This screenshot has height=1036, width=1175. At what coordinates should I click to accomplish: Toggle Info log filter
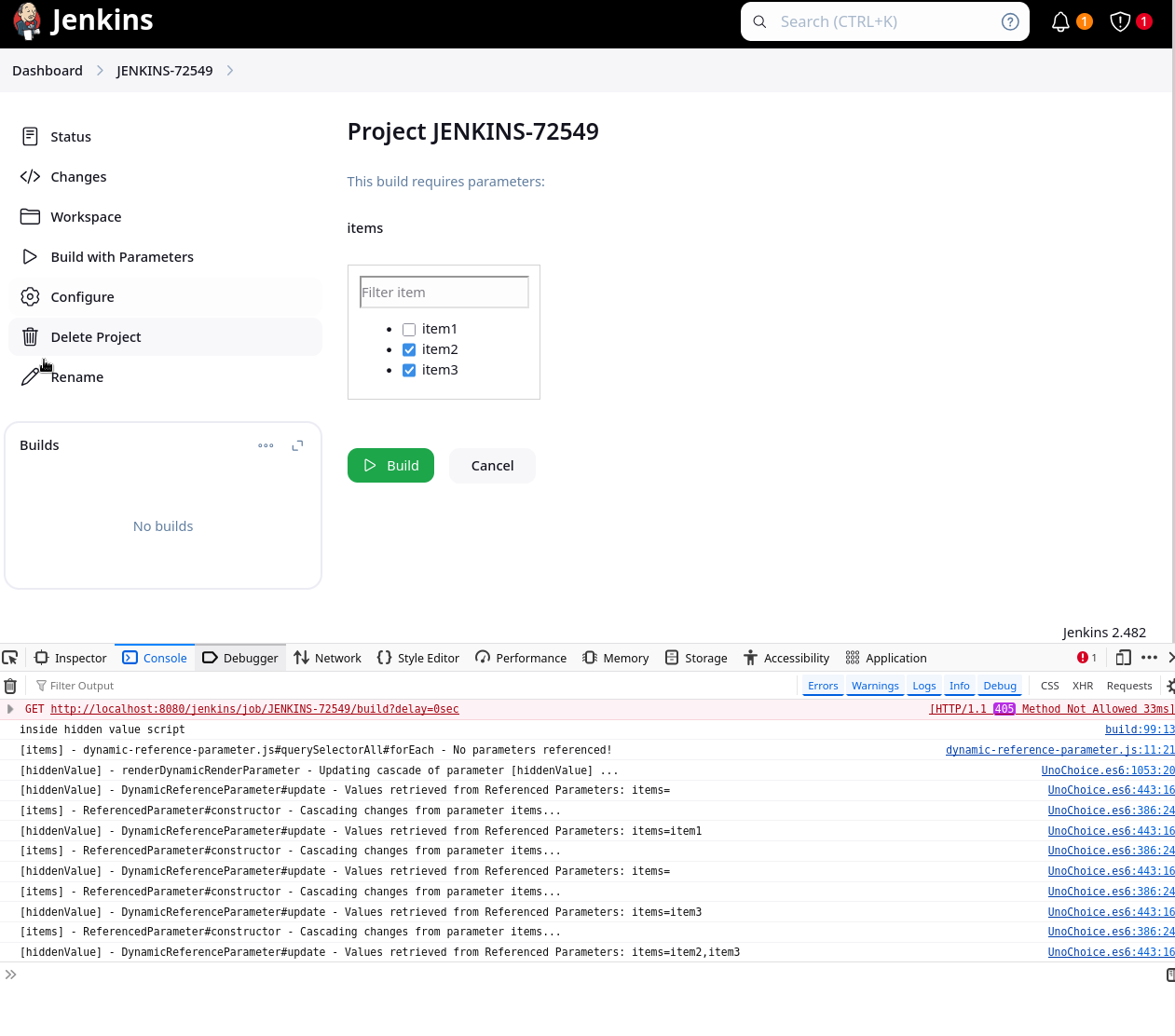(x=959, y=686)
